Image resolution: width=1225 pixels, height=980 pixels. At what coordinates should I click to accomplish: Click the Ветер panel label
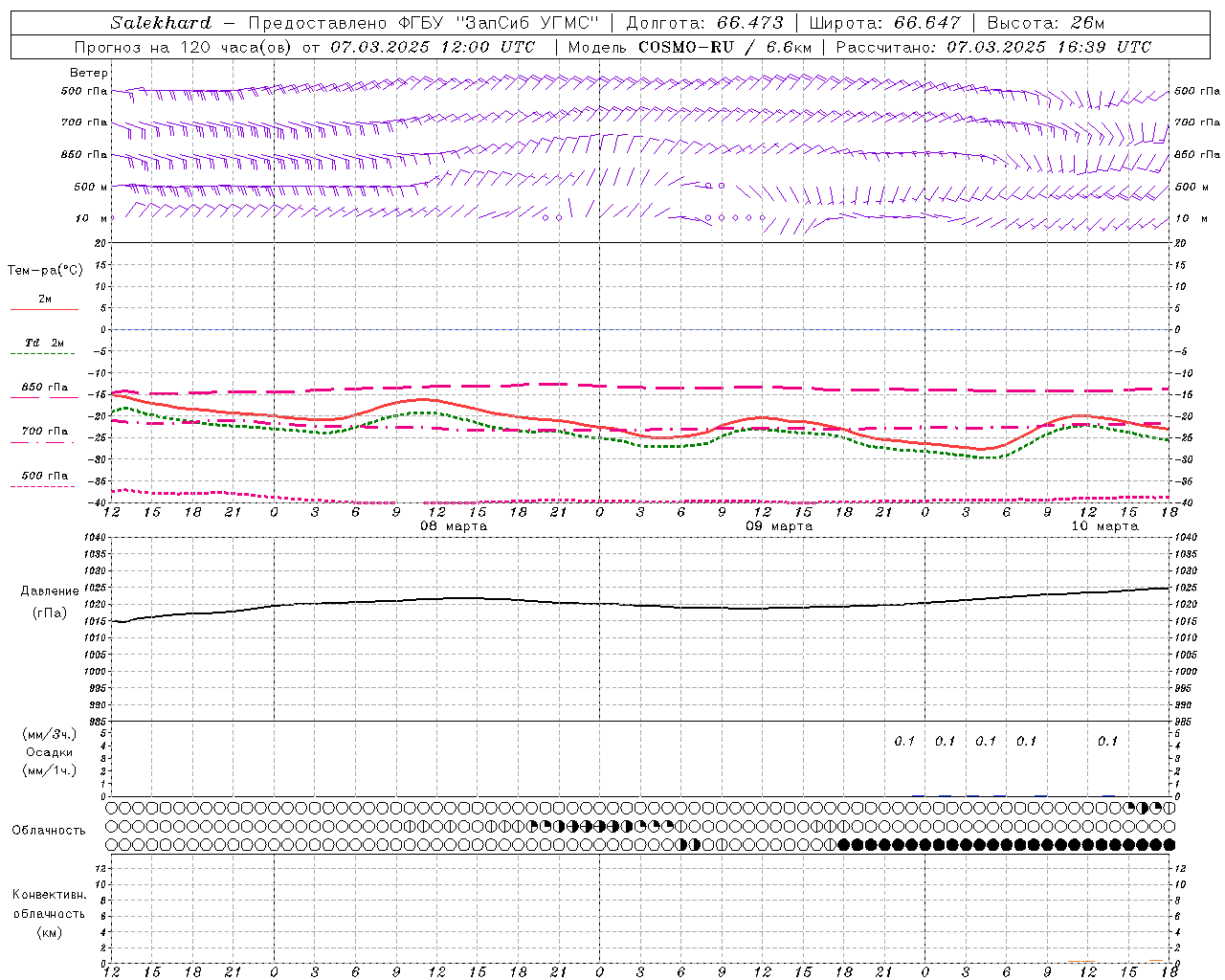(89, 73)
